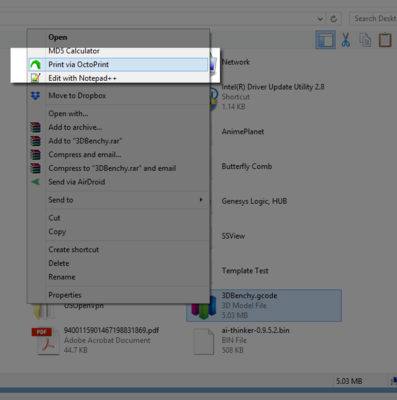The width and height of the screenshot is (397, 400).
Task: Select the AnimePlanet item
Action: click(x=243, y=132)
